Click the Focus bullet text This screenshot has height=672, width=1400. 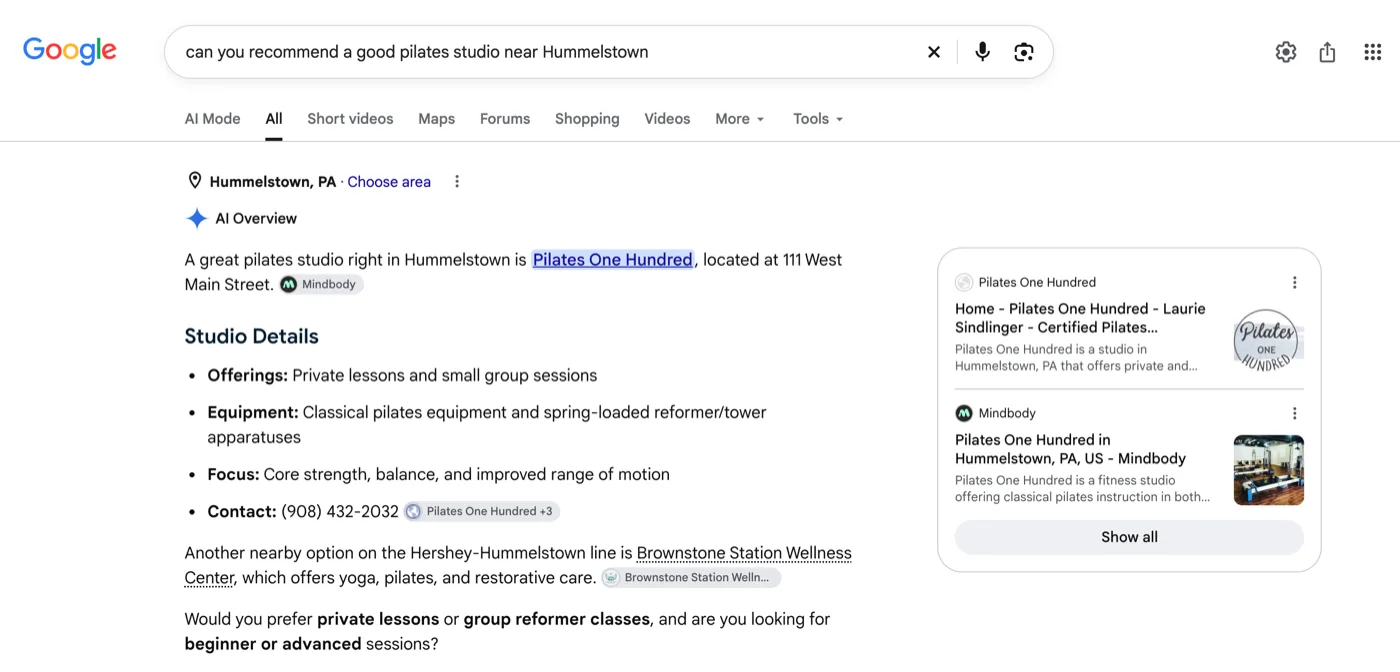point(439,474)
